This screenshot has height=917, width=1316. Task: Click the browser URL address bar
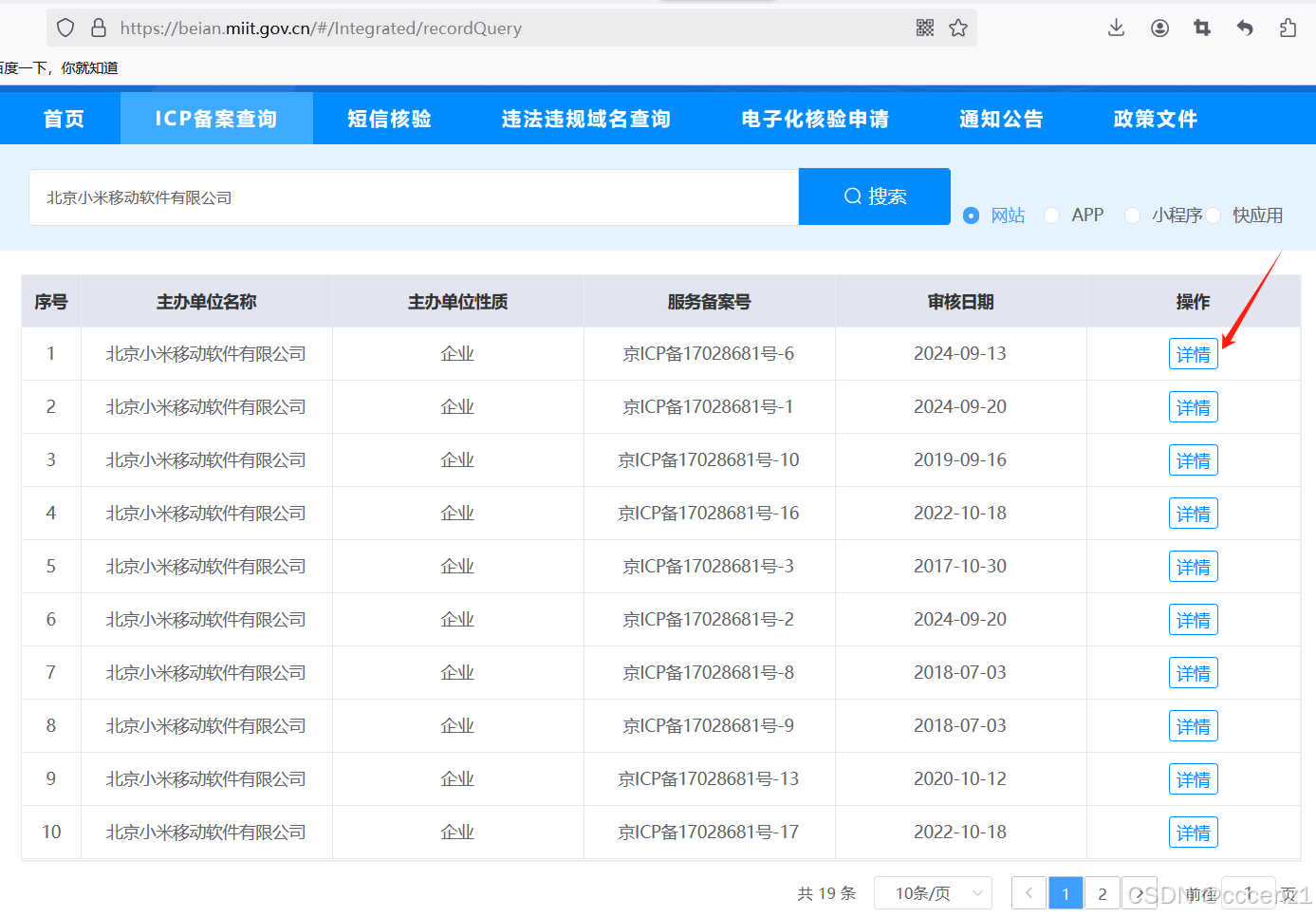click(x=512, y=28)
